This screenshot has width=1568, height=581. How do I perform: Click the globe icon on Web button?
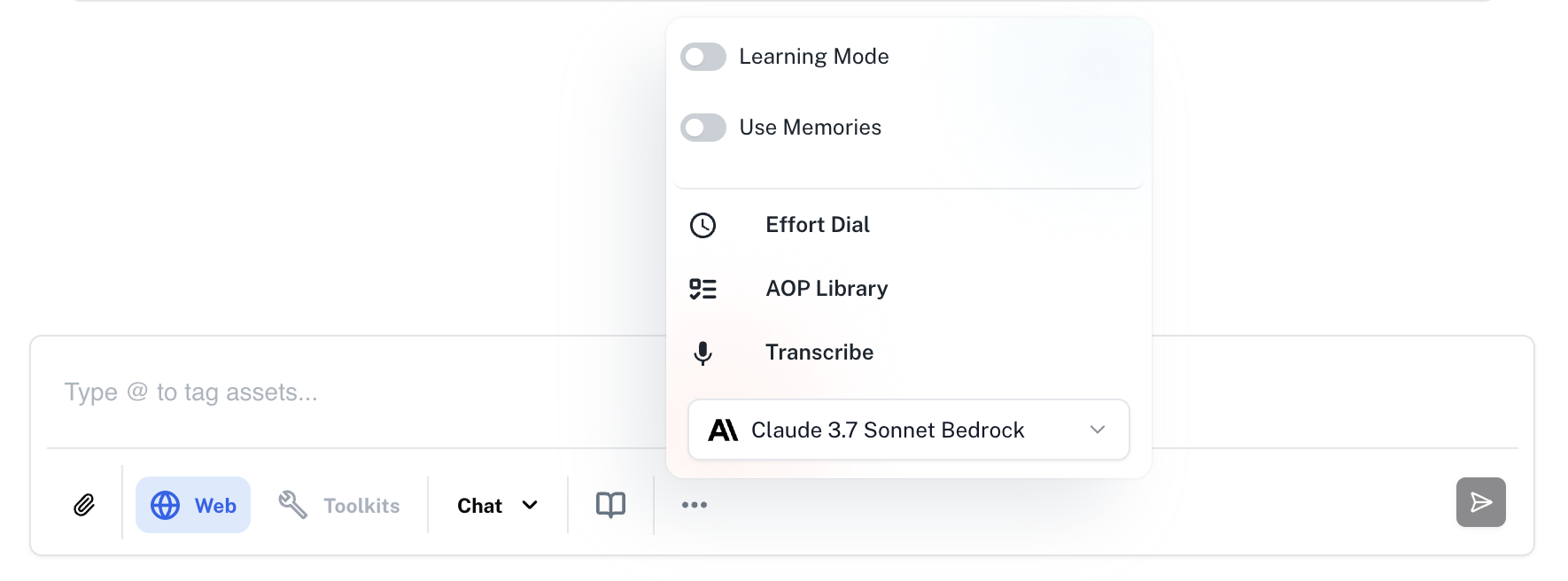tap(166, 505)
